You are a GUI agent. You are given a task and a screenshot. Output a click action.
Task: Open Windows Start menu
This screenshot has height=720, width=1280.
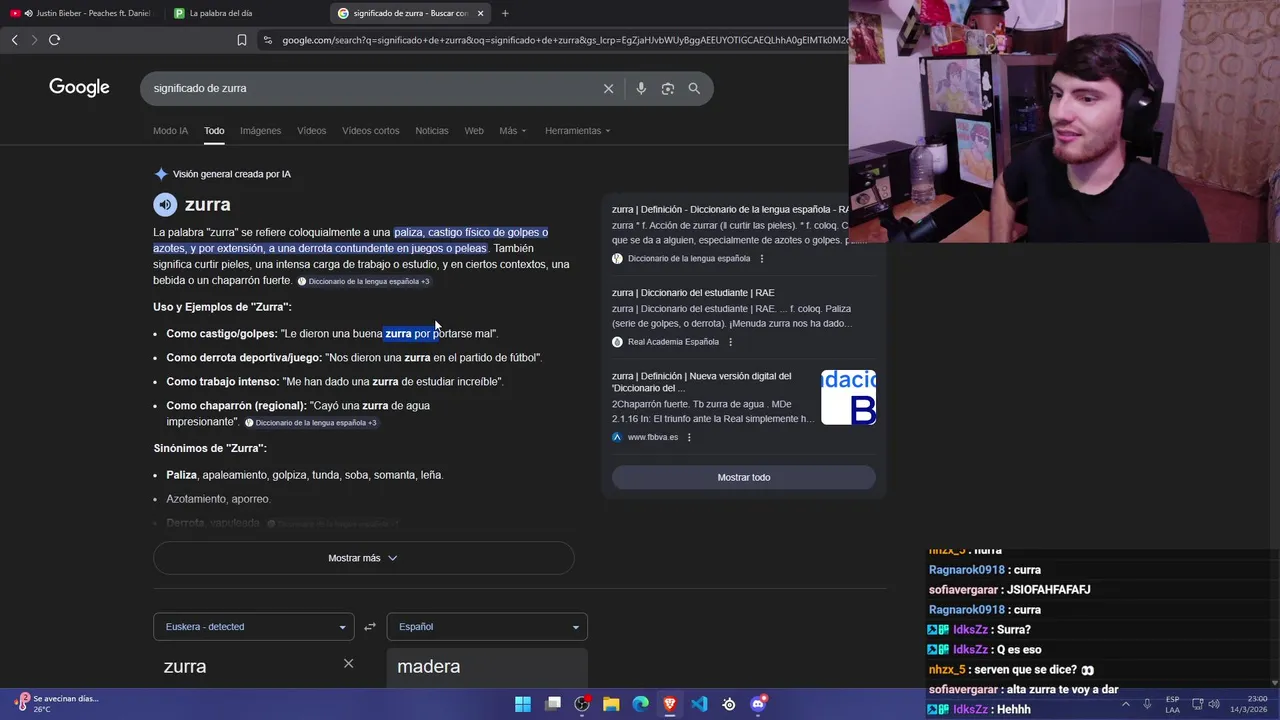(x=523, y=704)
